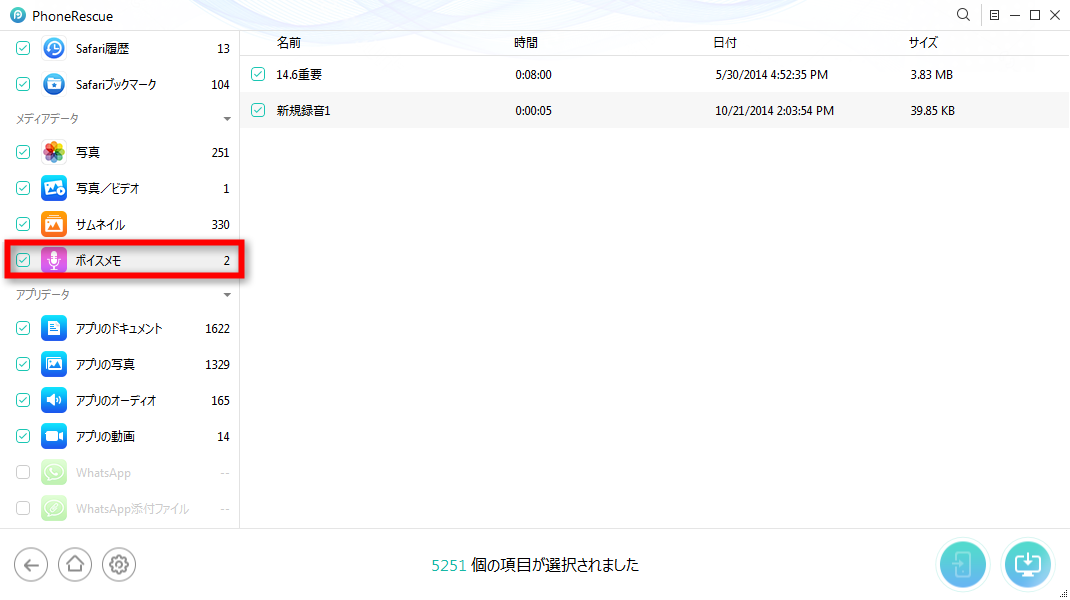
Task: Uncheck the 14.6重要 recording checkbox
Action: [258, 74]
